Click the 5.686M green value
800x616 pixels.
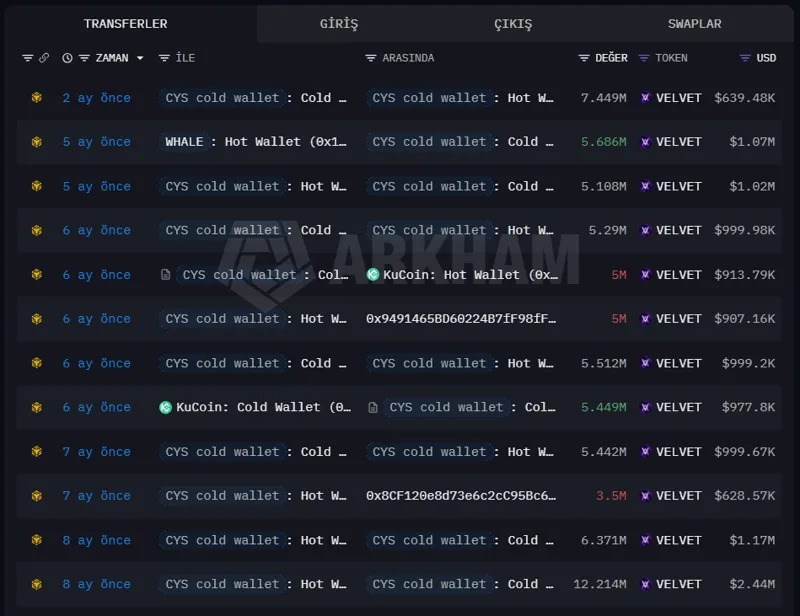[x=604, y=142]
